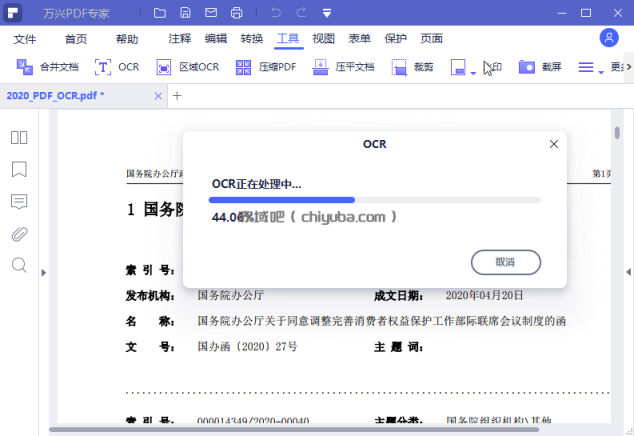Click 'OCR正在处理中...' status text
Image resolution: width=634 pixels, height=436 pixels.
pos(256,184)
